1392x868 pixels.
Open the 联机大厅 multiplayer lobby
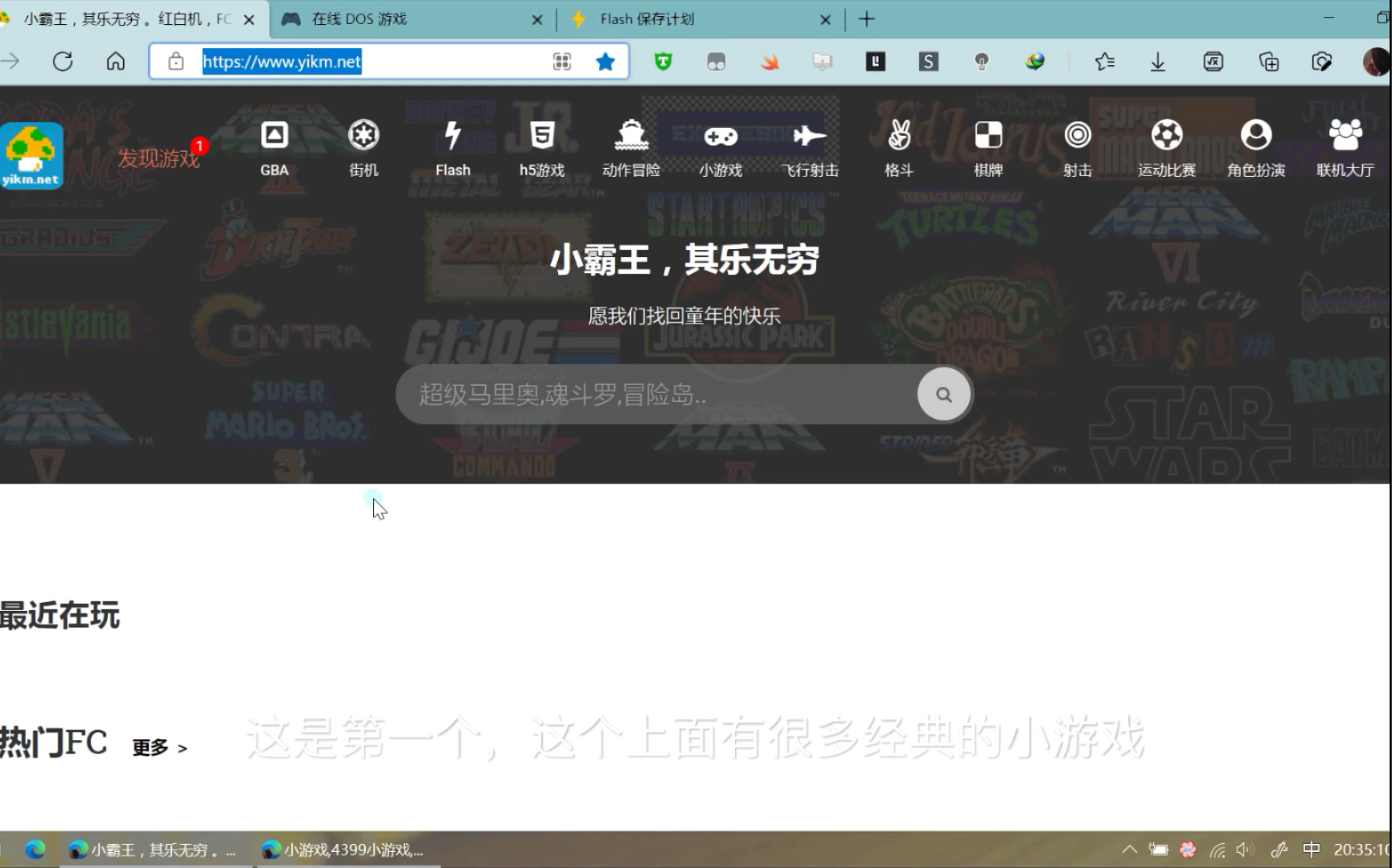point(1345,149)
